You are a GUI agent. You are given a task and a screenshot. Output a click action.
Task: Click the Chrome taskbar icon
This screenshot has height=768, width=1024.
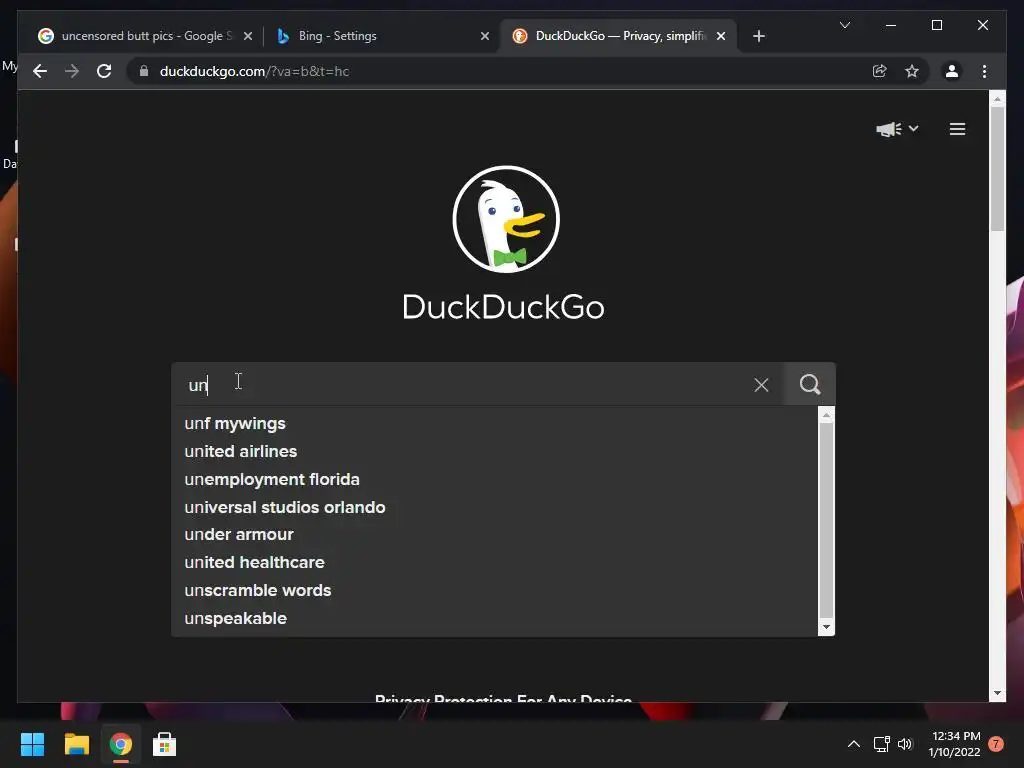pos(120,744)
